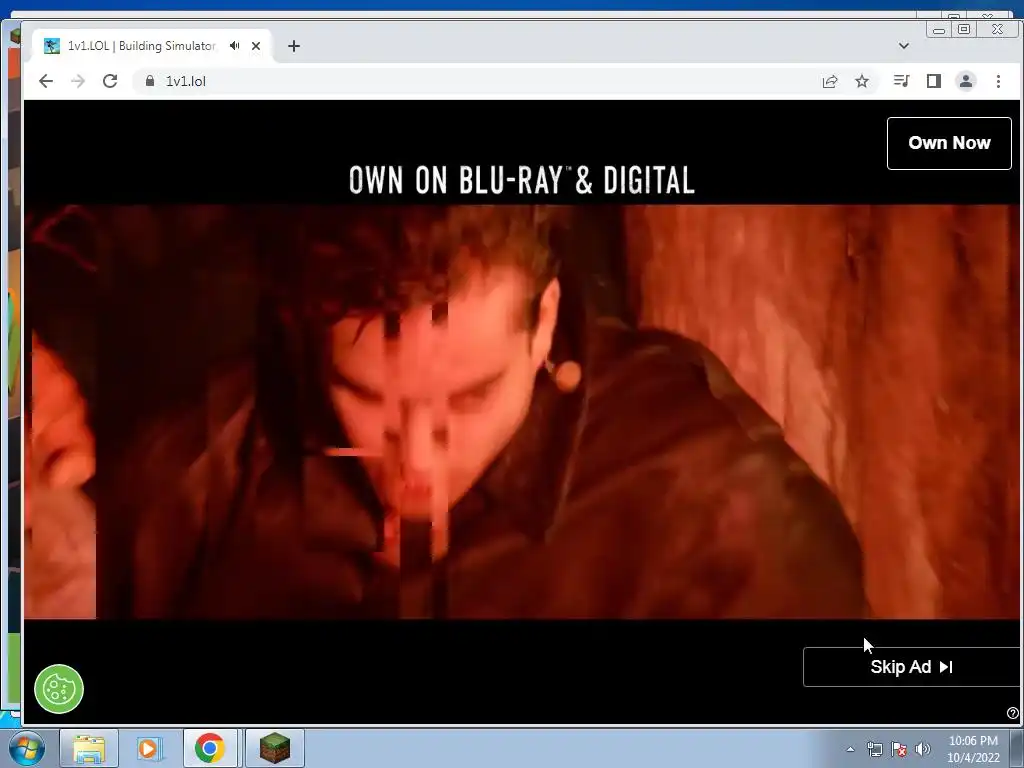Share this page icon

coord(829,81)
